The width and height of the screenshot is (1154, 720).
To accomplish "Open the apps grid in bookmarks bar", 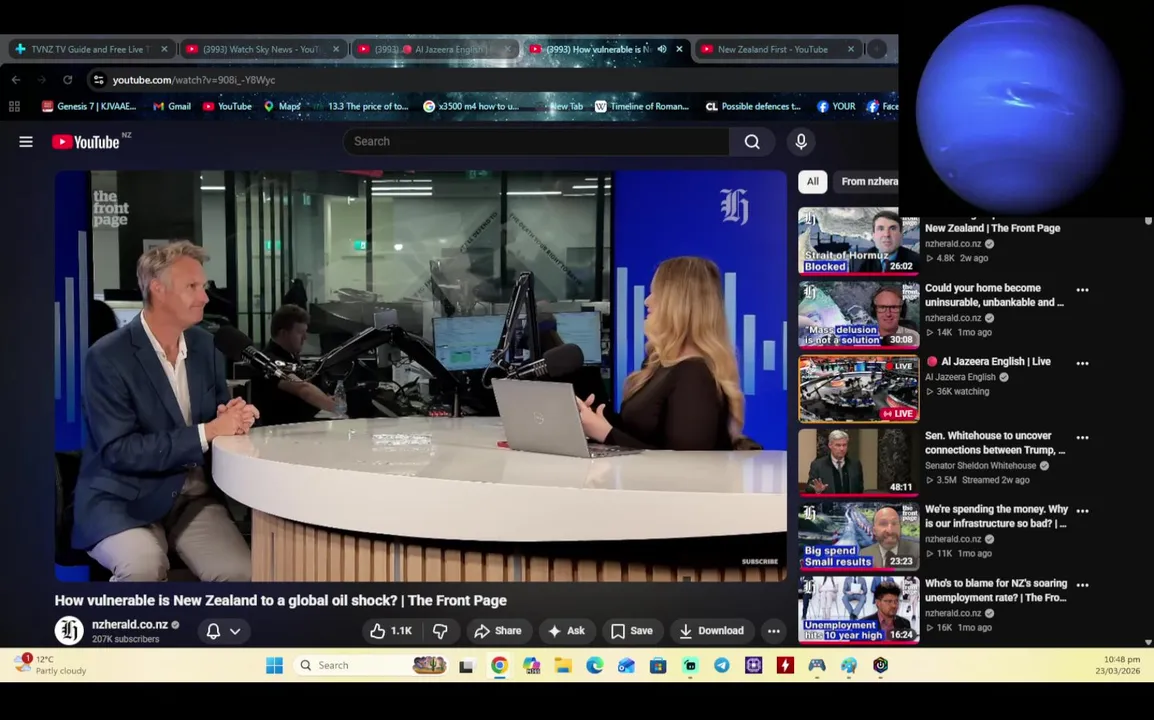I will click(x=14, y=107).
